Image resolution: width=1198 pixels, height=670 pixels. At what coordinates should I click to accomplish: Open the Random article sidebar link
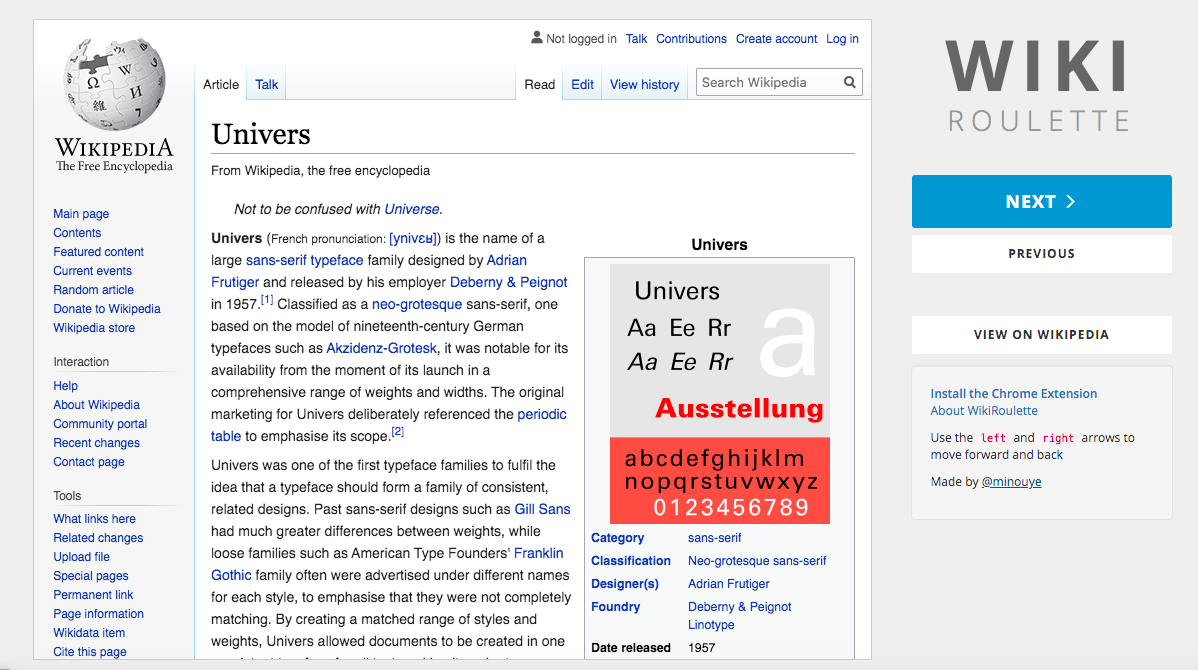[x=93, y=290]
